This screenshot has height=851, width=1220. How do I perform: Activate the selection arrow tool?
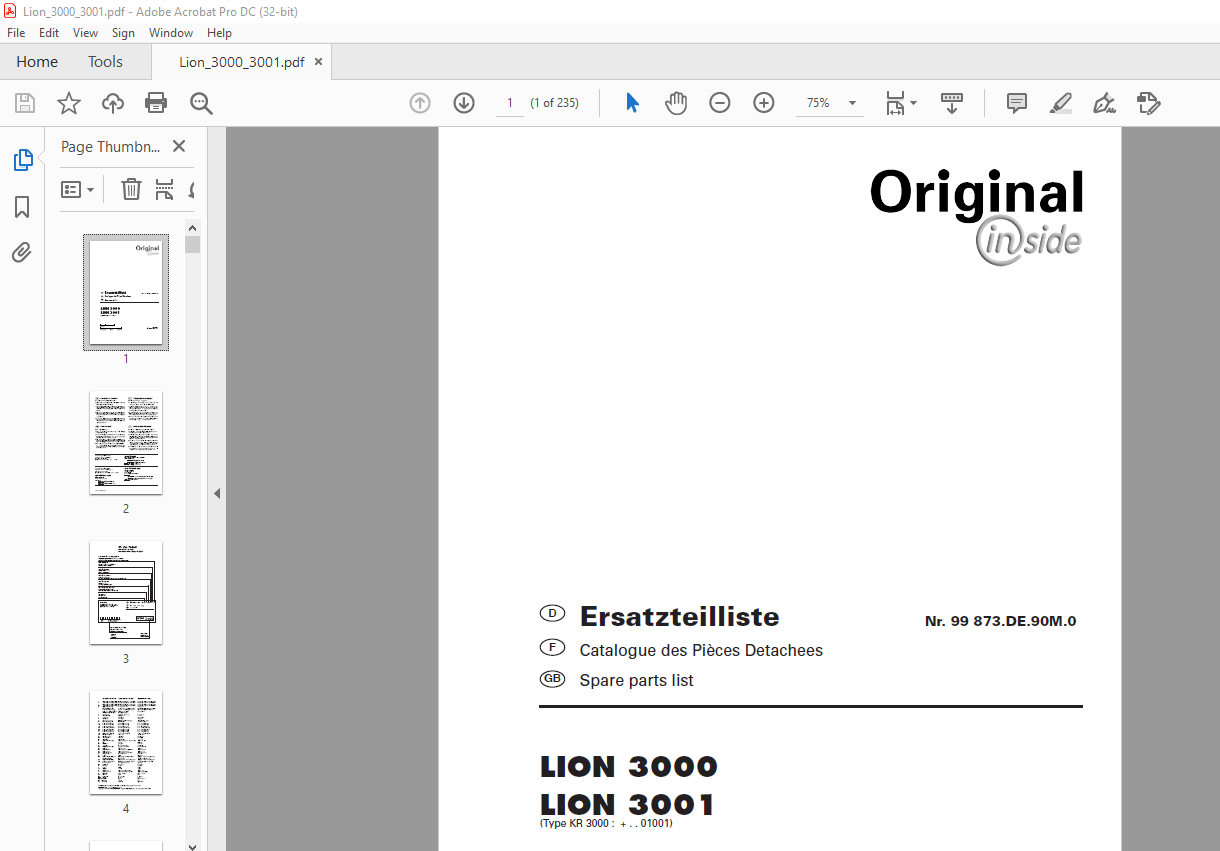click(x=632, y=103)
